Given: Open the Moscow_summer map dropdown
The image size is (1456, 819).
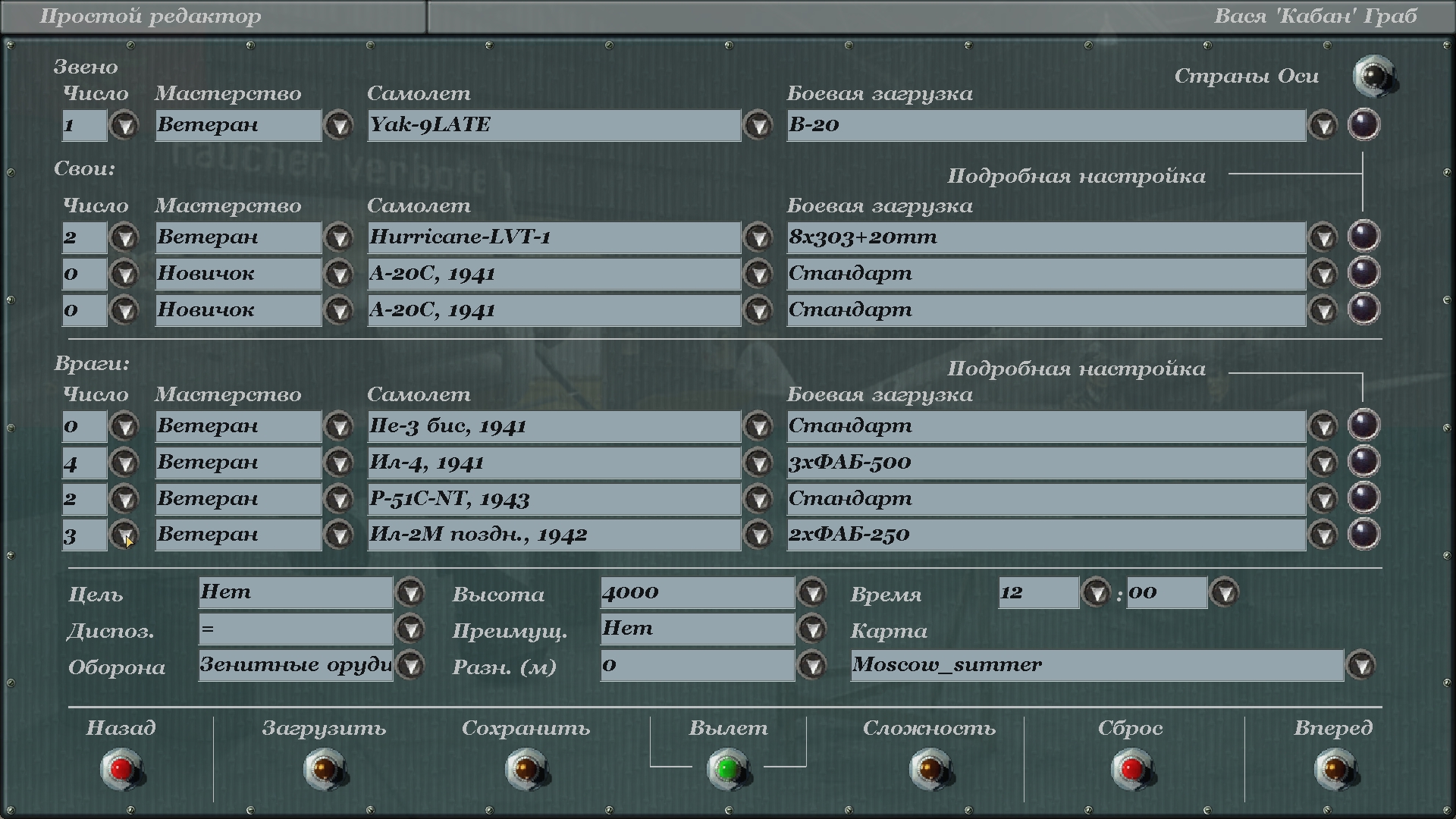Looking at the screenshot, I should (x=1361, y=666).
